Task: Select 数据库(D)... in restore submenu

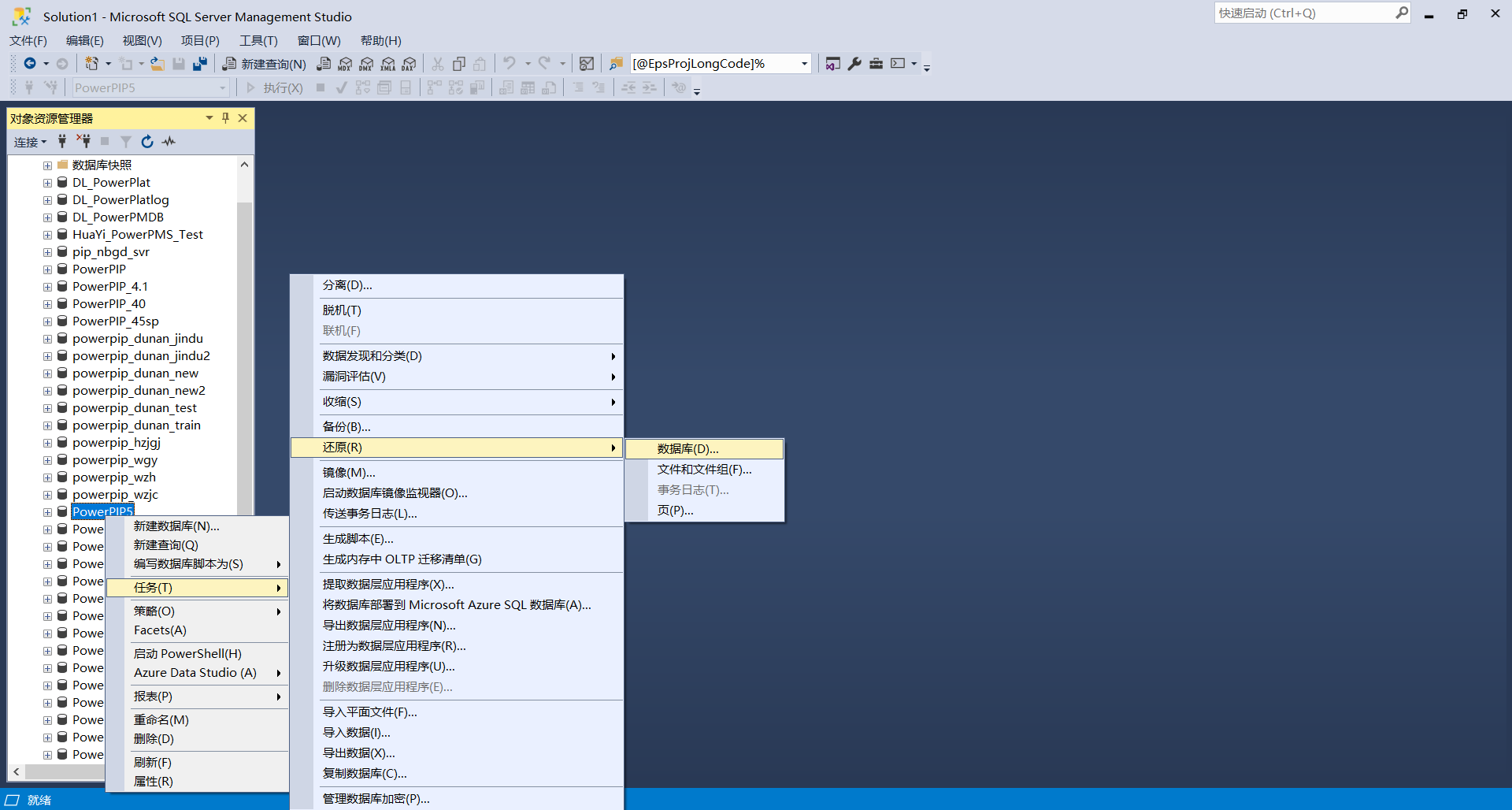Action: (x=705, y=448)
